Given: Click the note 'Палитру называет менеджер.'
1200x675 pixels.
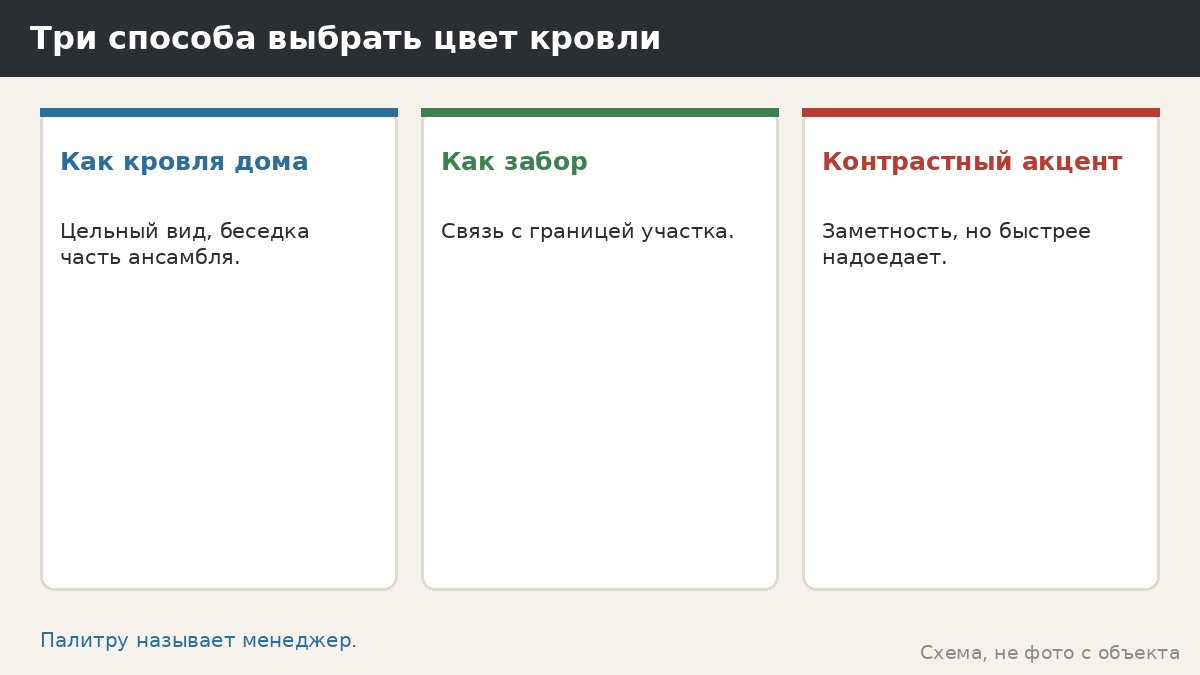Looking at the screenshot, I should click(198, 641).
